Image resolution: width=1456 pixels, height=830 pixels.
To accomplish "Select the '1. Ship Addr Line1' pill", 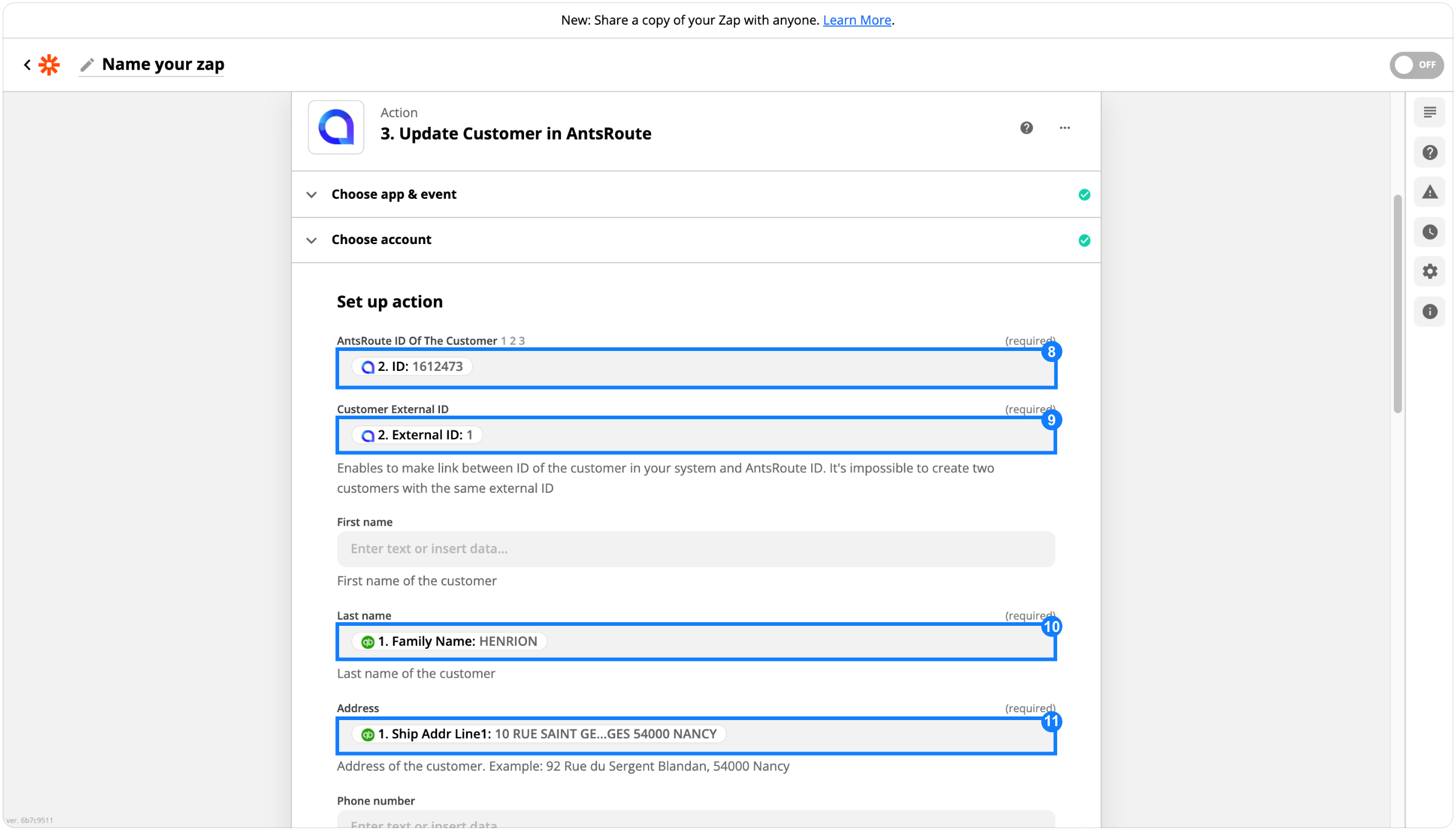I will [x=539, y=734].
